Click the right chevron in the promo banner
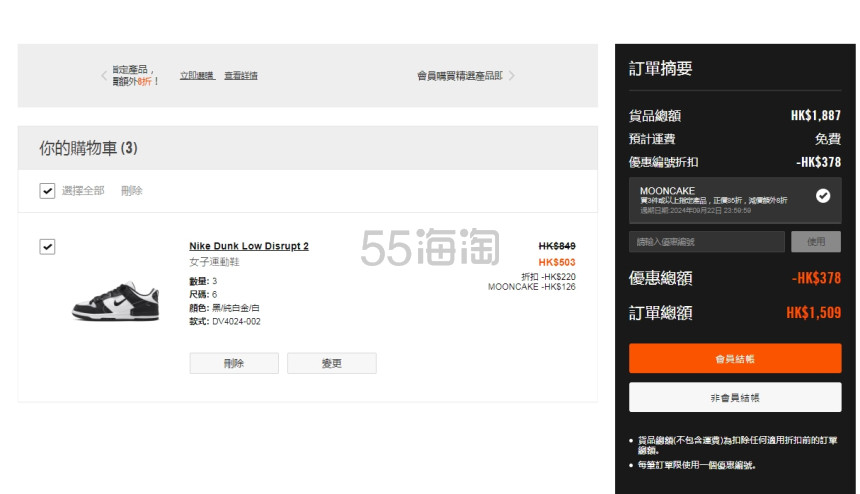 point(511,76)
